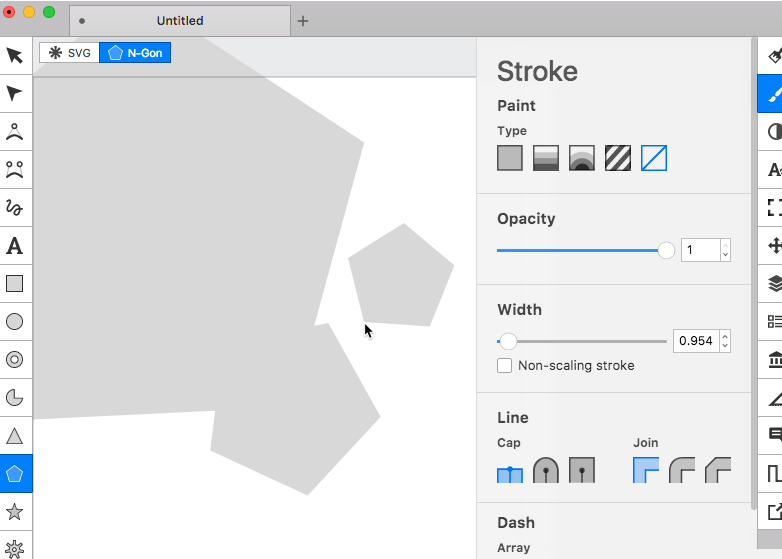This screenshot has height=559, width=782.
Task: Select bevel line join
Action: (718, 470)
